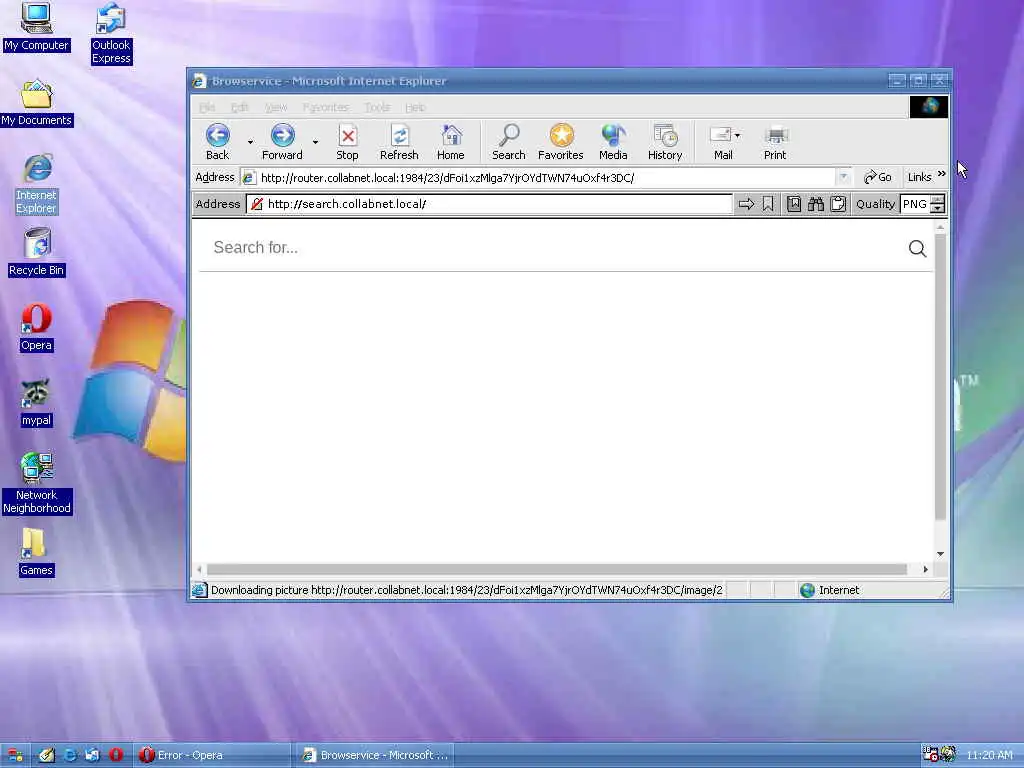Click the vertical scrollbar down arrow

click(940, 554)
